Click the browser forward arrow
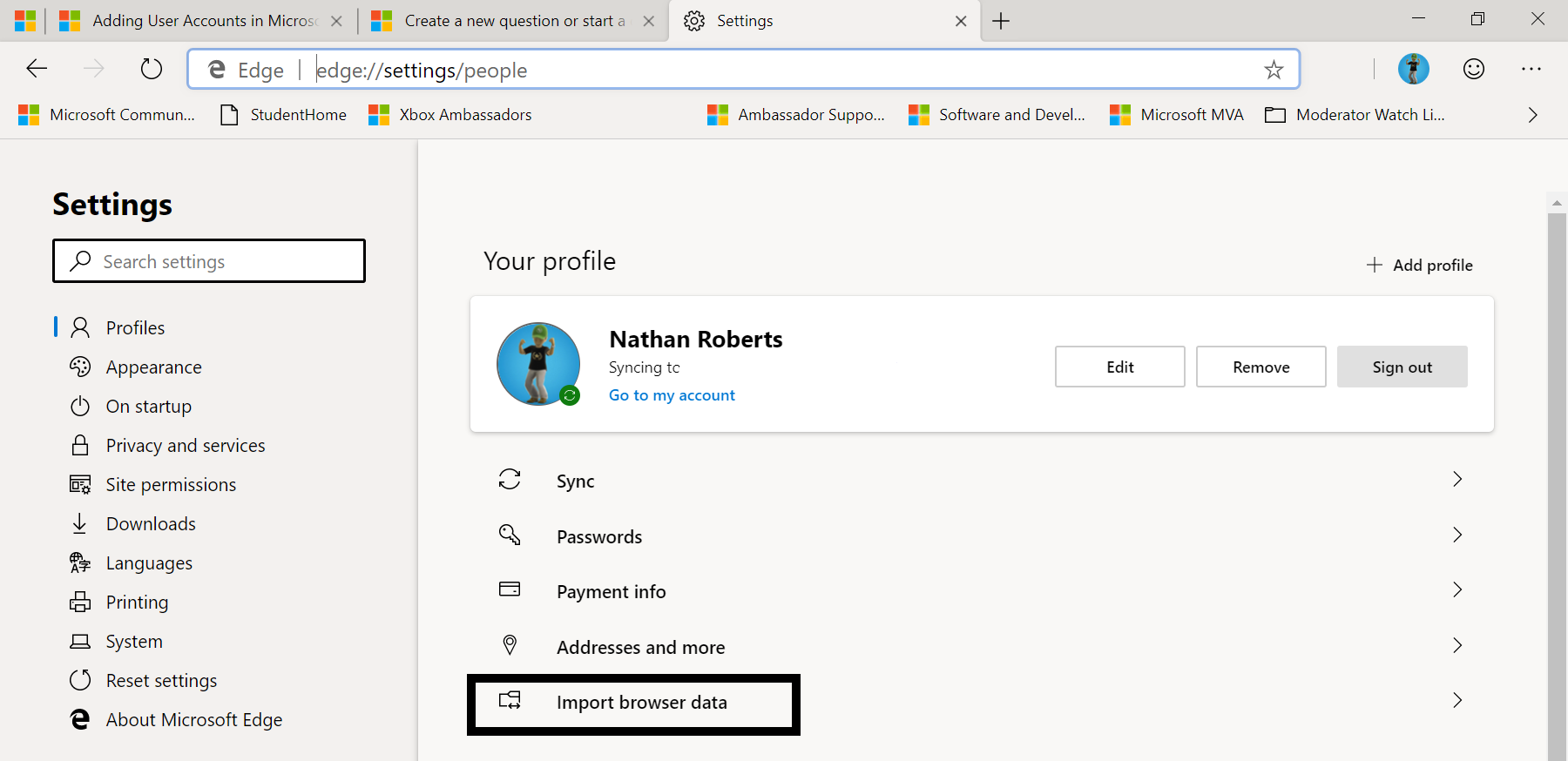Viewport: 1568px width, 761px height. point(93,69)
